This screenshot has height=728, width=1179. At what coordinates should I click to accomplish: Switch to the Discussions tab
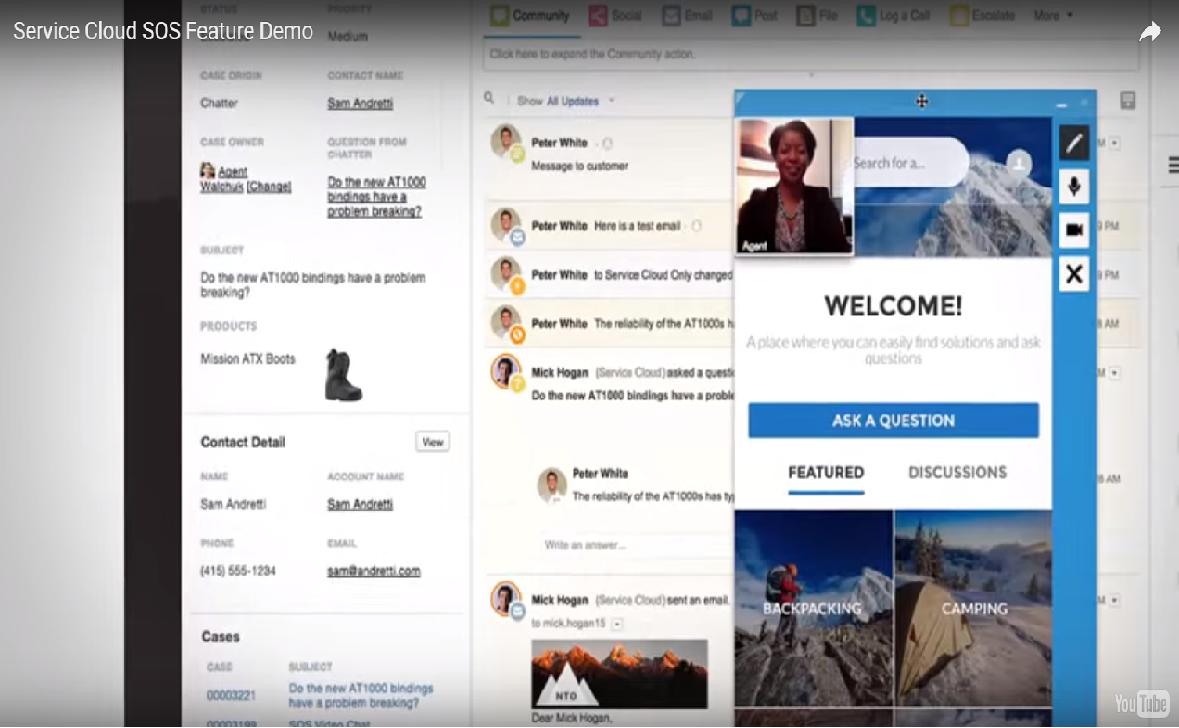957,472
